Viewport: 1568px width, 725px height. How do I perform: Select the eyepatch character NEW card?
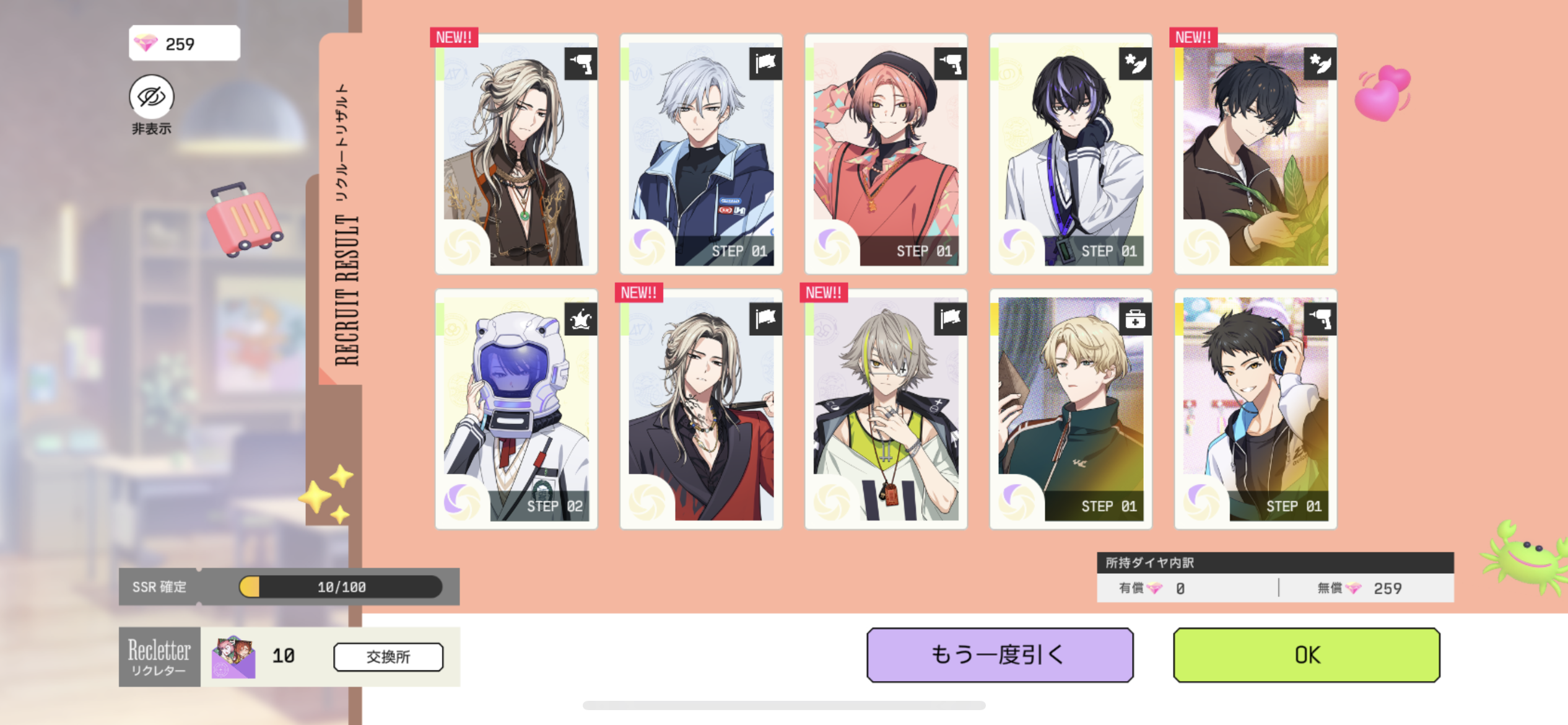point(886,409)
